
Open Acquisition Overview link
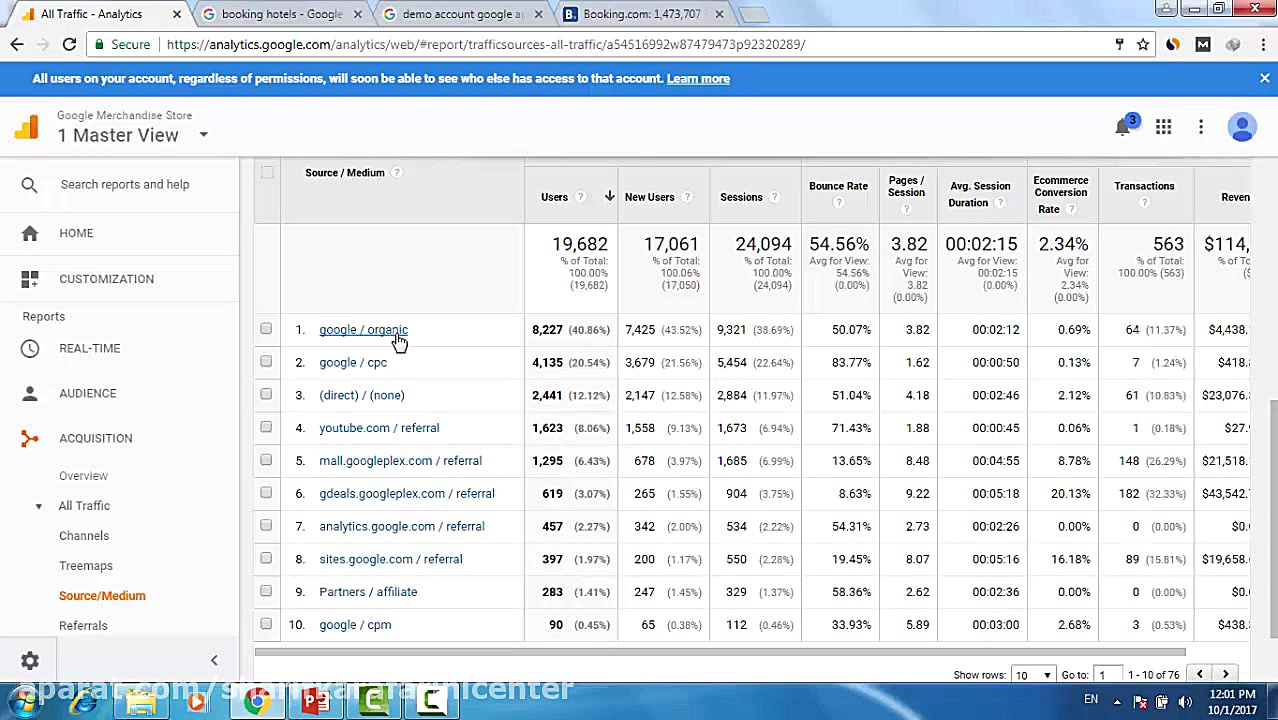point(83,476)
